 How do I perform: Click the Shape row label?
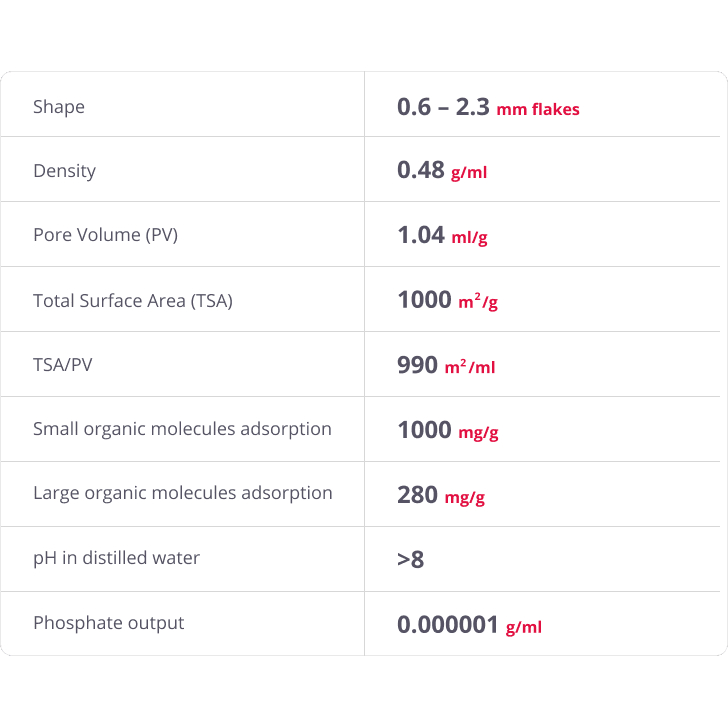point(59,107)
